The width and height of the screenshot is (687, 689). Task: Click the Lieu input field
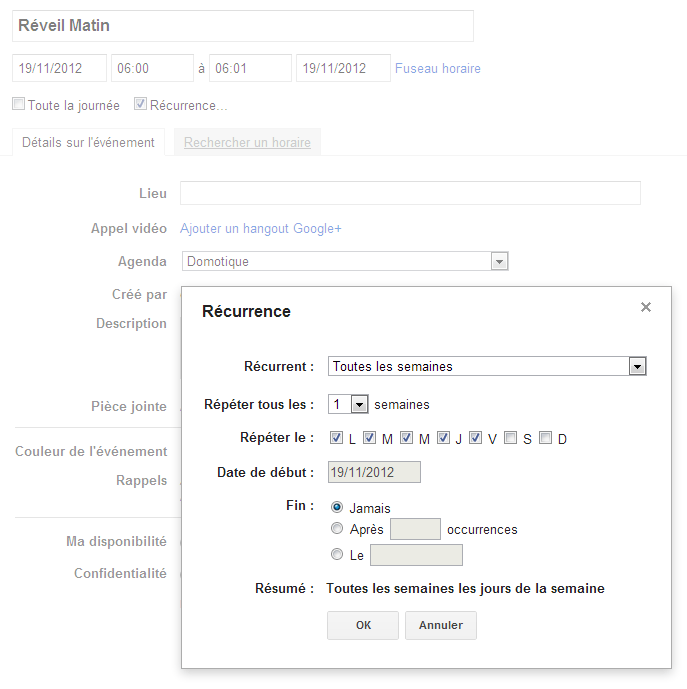[x=411, y=193]
